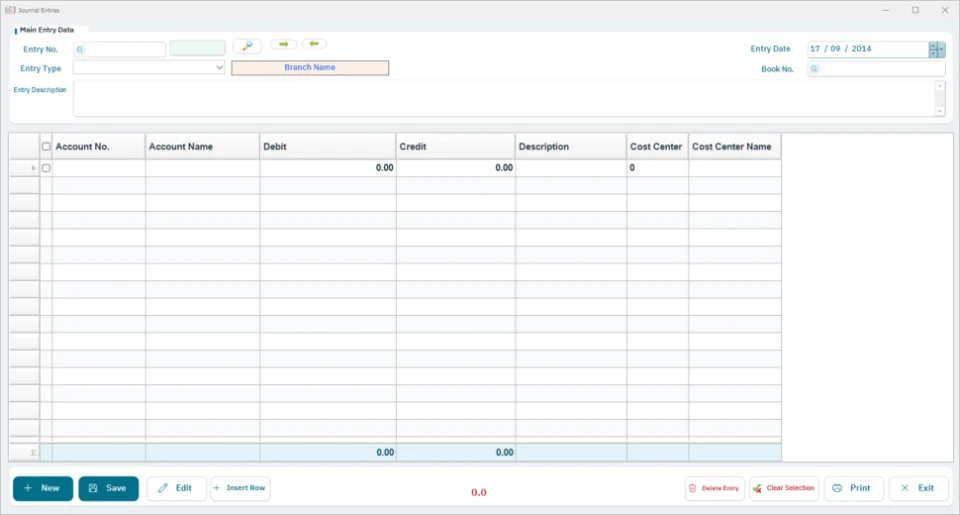960x515 pixels.
Task: Click the New button
Action: tap(43, 488)
